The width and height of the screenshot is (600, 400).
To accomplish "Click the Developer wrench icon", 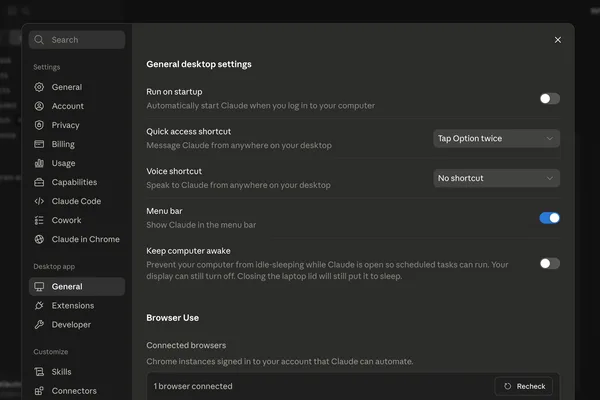I will pyautogui.click(x=39, y=325).
